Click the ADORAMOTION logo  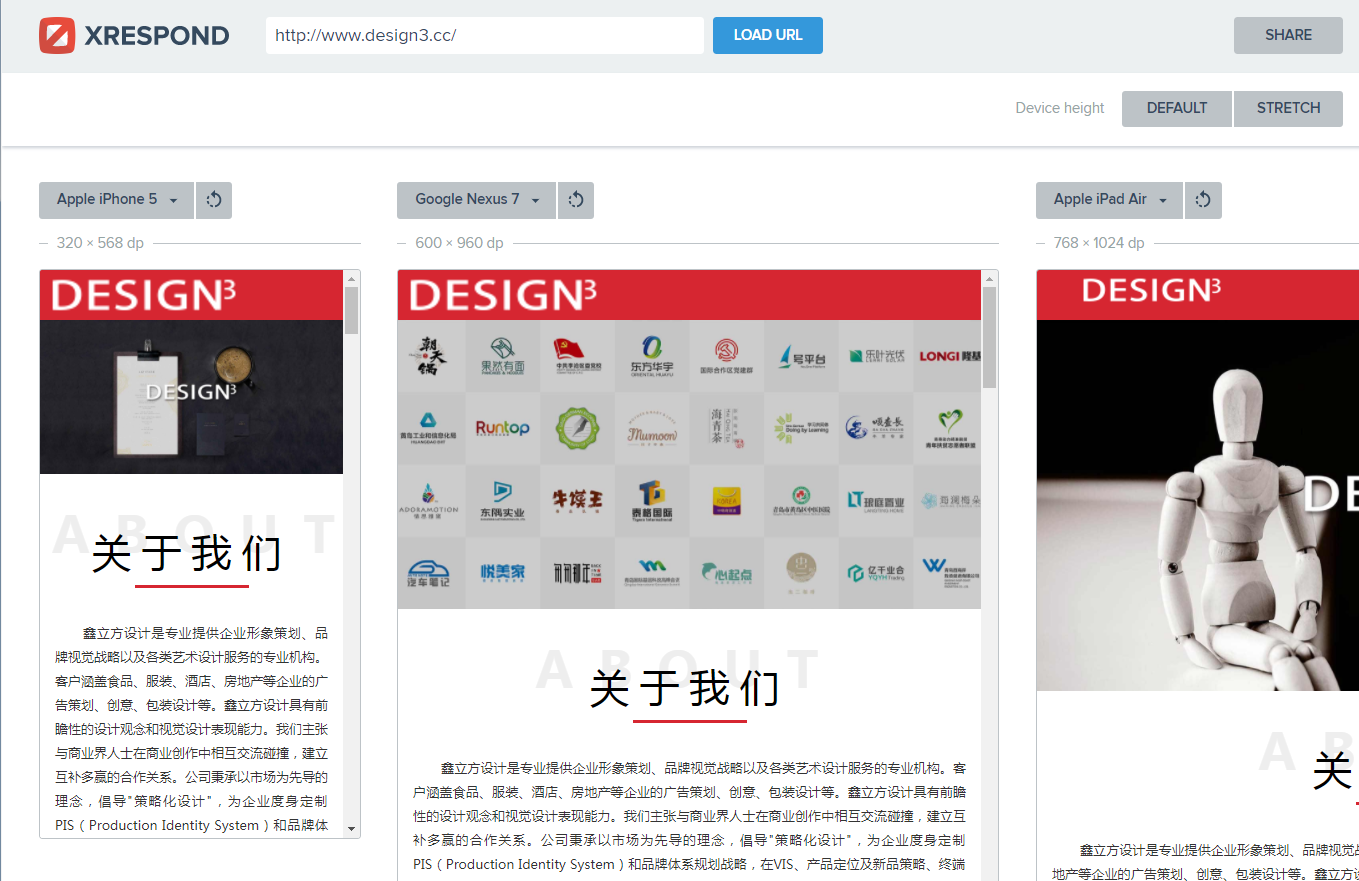click(x=428, y=500)
